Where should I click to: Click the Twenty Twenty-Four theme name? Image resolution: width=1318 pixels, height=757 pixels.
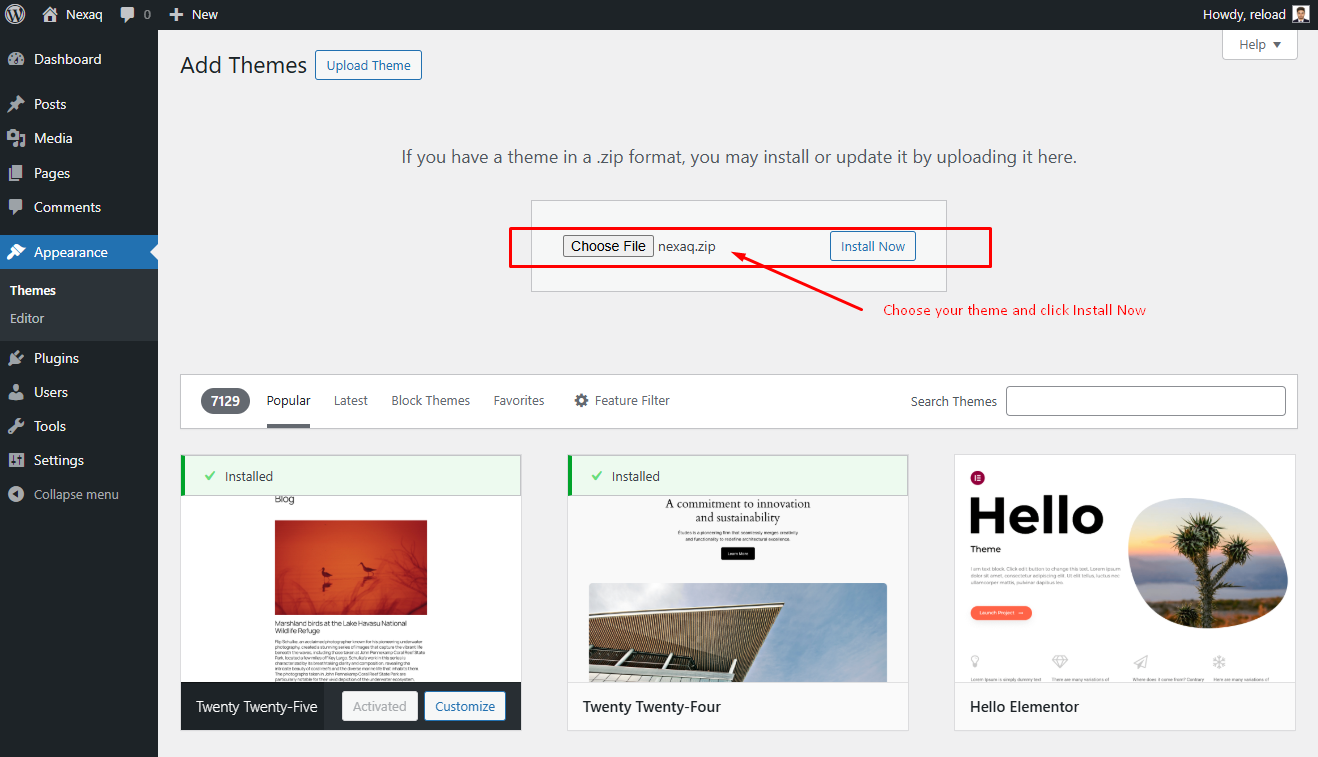(652, 706)
